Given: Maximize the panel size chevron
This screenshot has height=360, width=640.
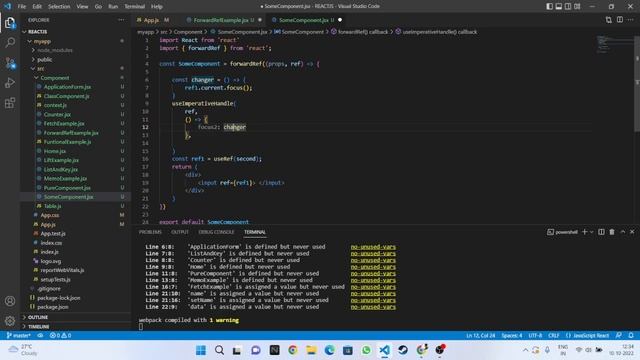Looking at the screenshot, I should pos(622,232).
